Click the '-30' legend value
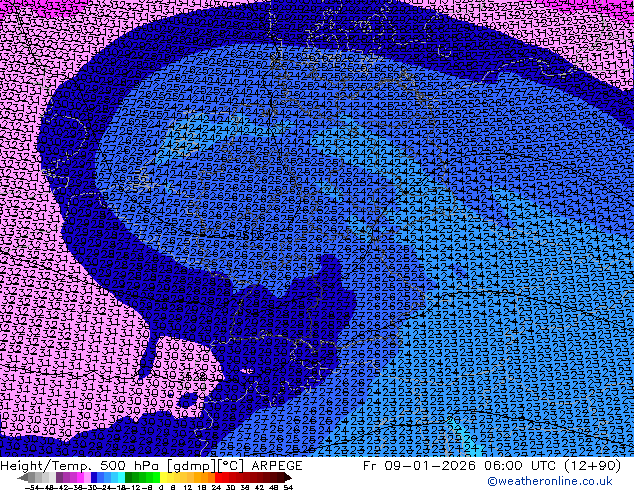 [94, 488]
